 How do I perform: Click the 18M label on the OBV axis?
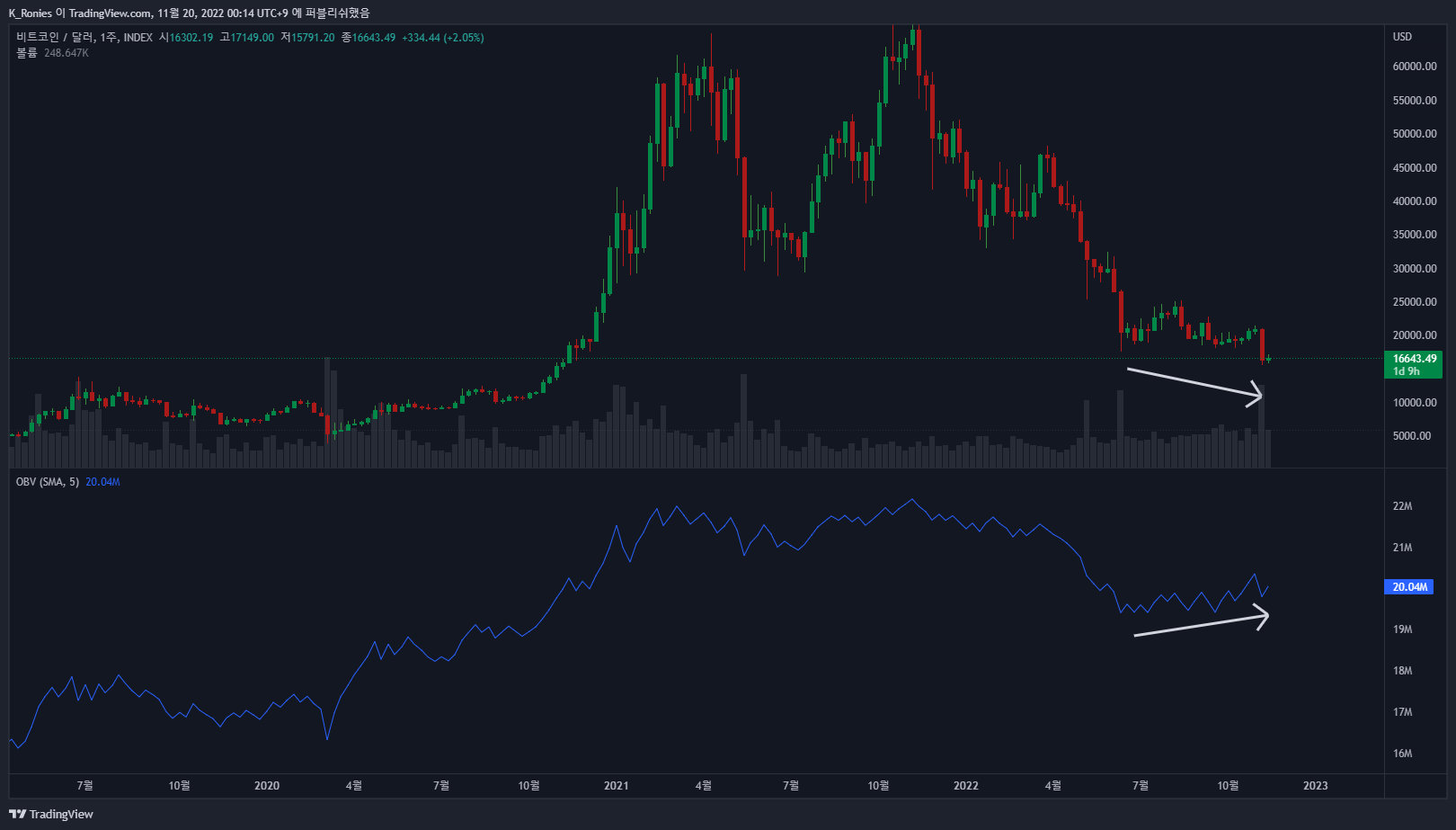(1402, 671)
